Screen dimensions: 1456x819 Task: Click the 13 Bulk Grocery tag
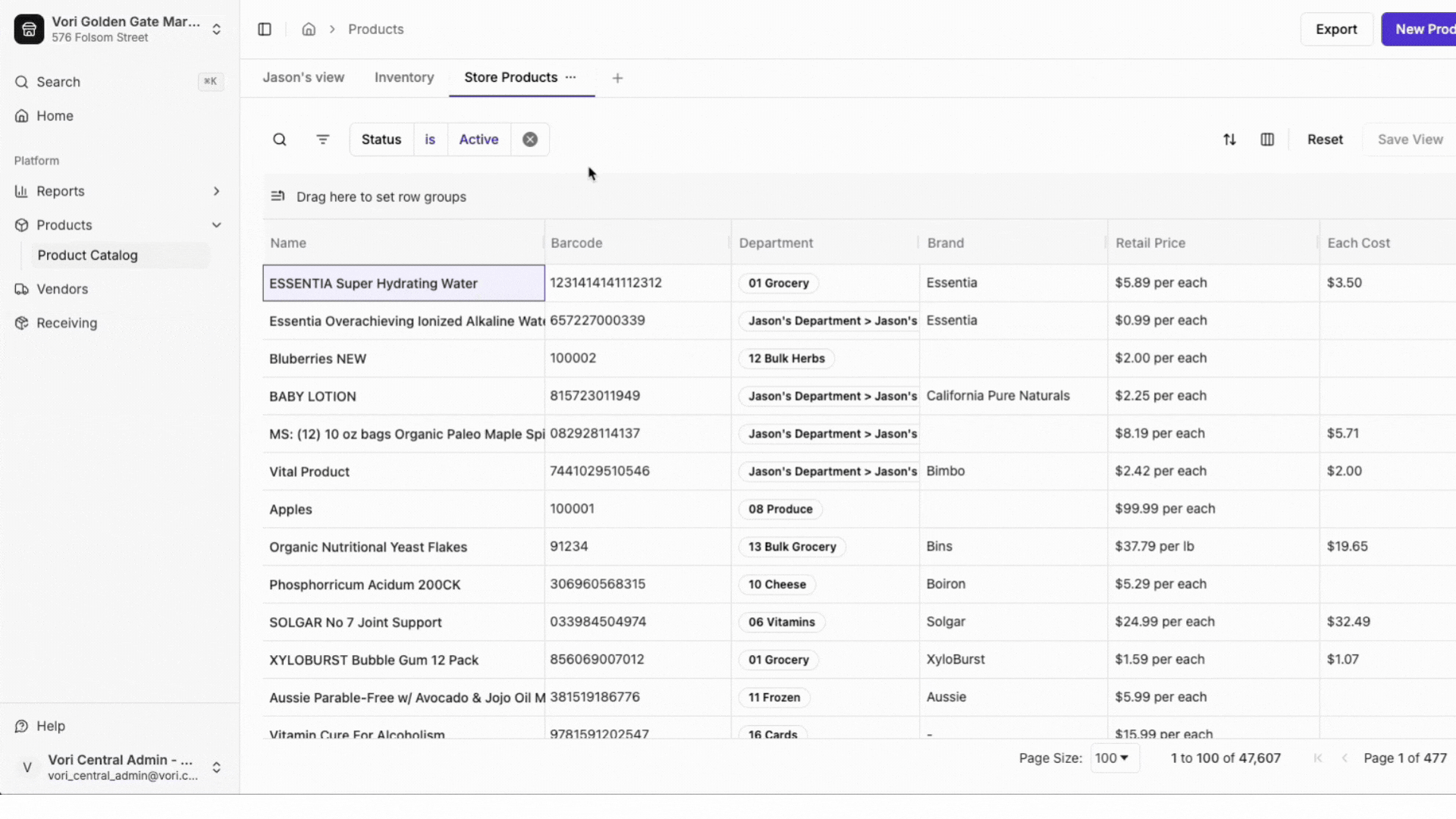(x=792, y=547)
